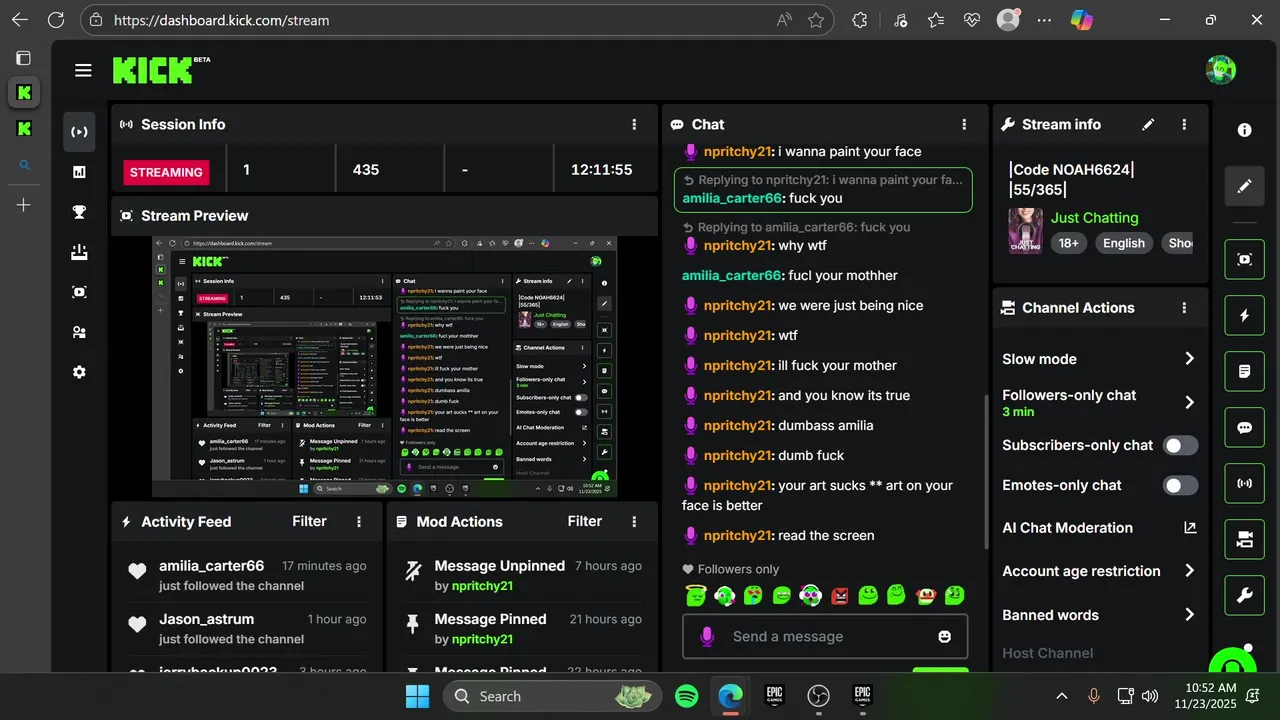Image resolution: width=1280 pixels, height=720 pixels.
Task: Click the pencil edit icon in right toolbar
Action: click(1244, 186)
